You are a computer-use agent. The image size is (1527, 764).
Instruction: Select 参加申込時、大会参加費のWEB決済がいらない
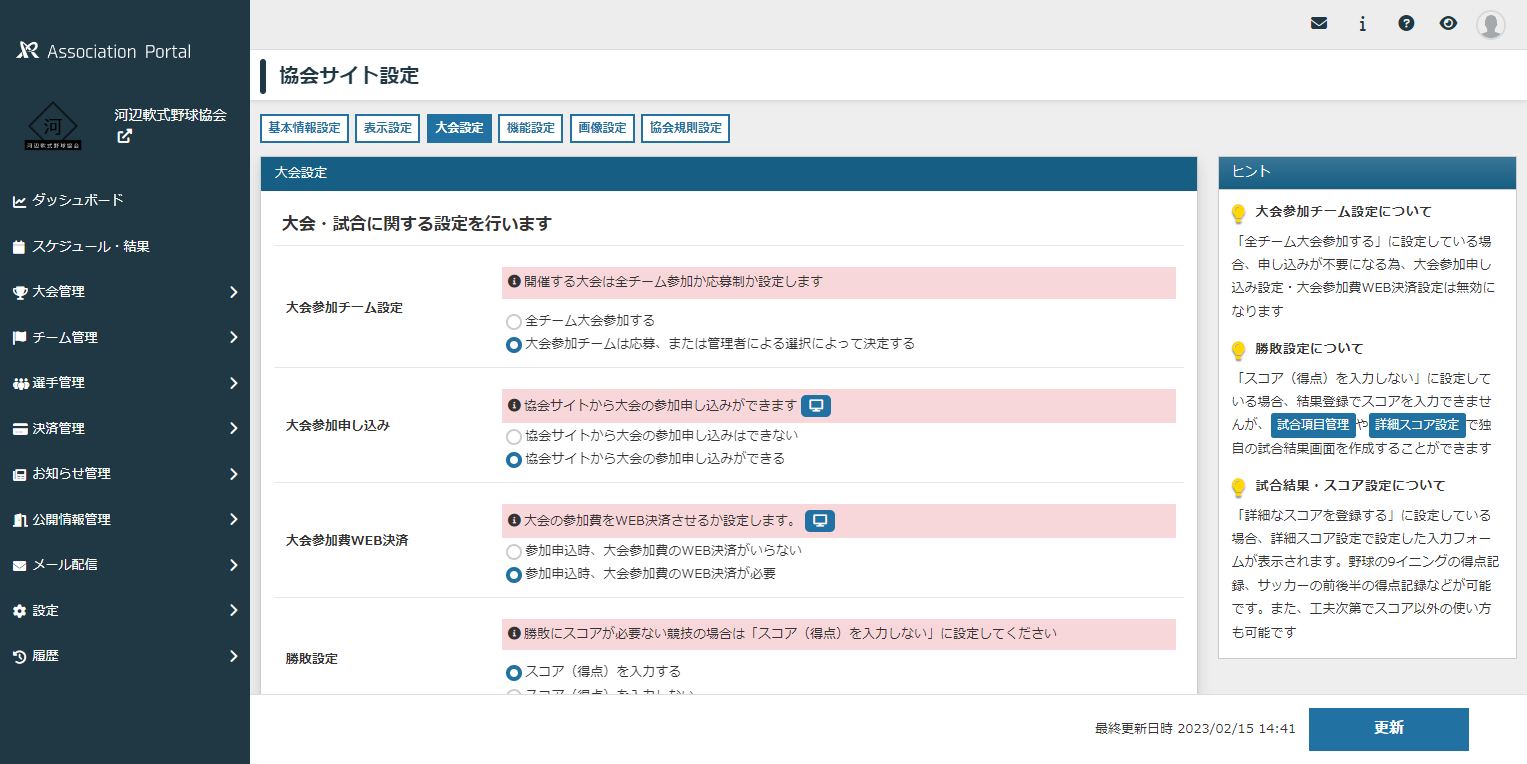(512, 549)
